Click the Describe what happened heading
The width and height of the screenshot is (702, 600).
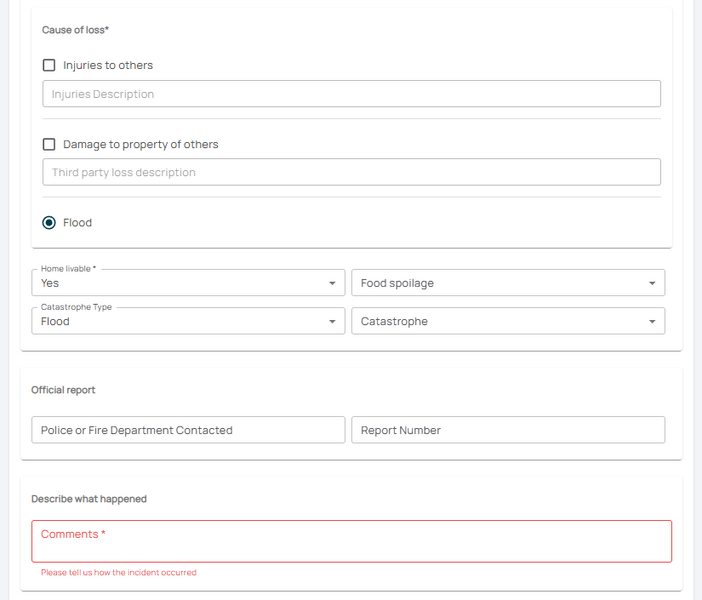pos(89,499)
